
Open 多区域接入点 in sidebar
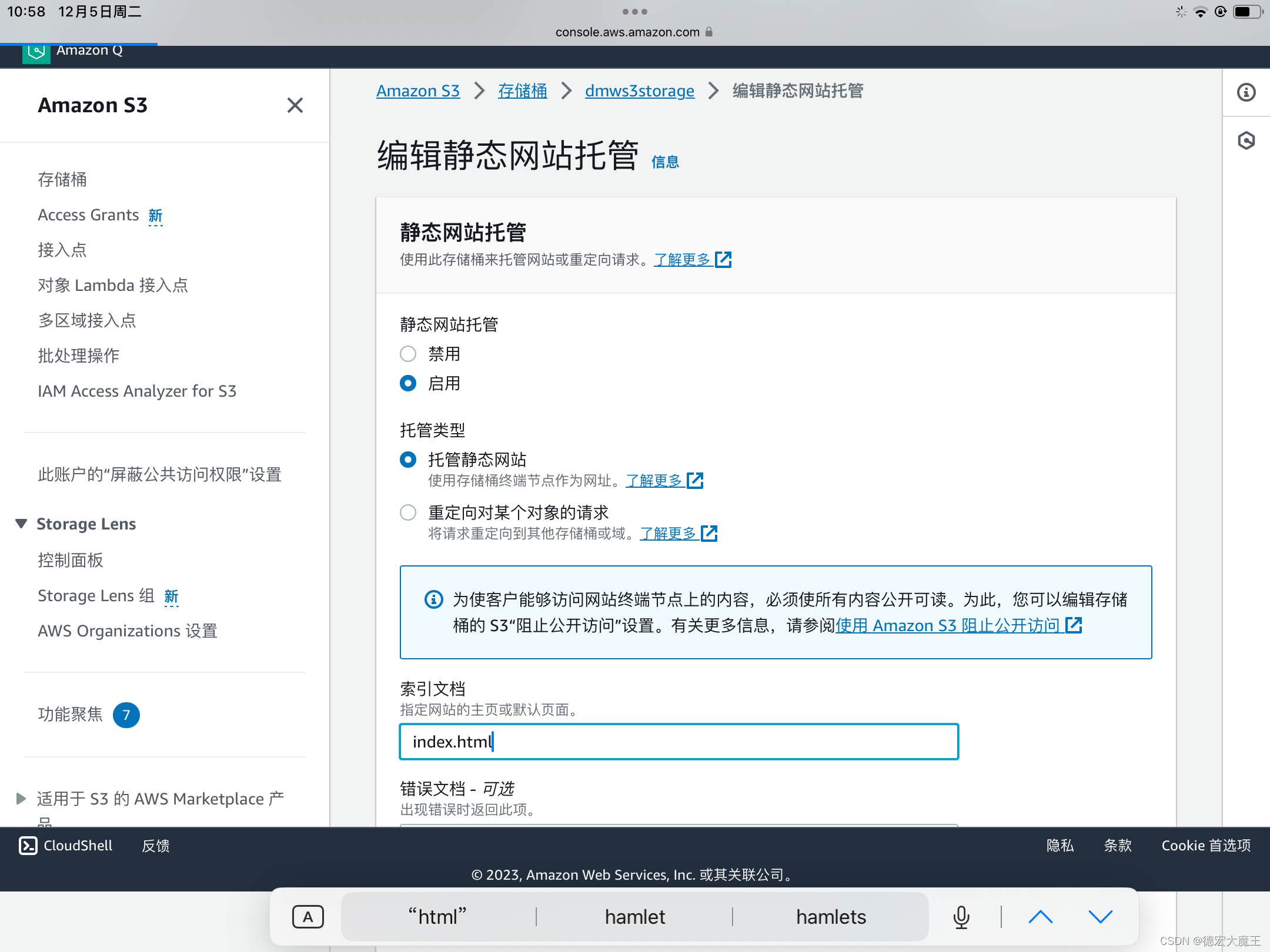(87, 320)
